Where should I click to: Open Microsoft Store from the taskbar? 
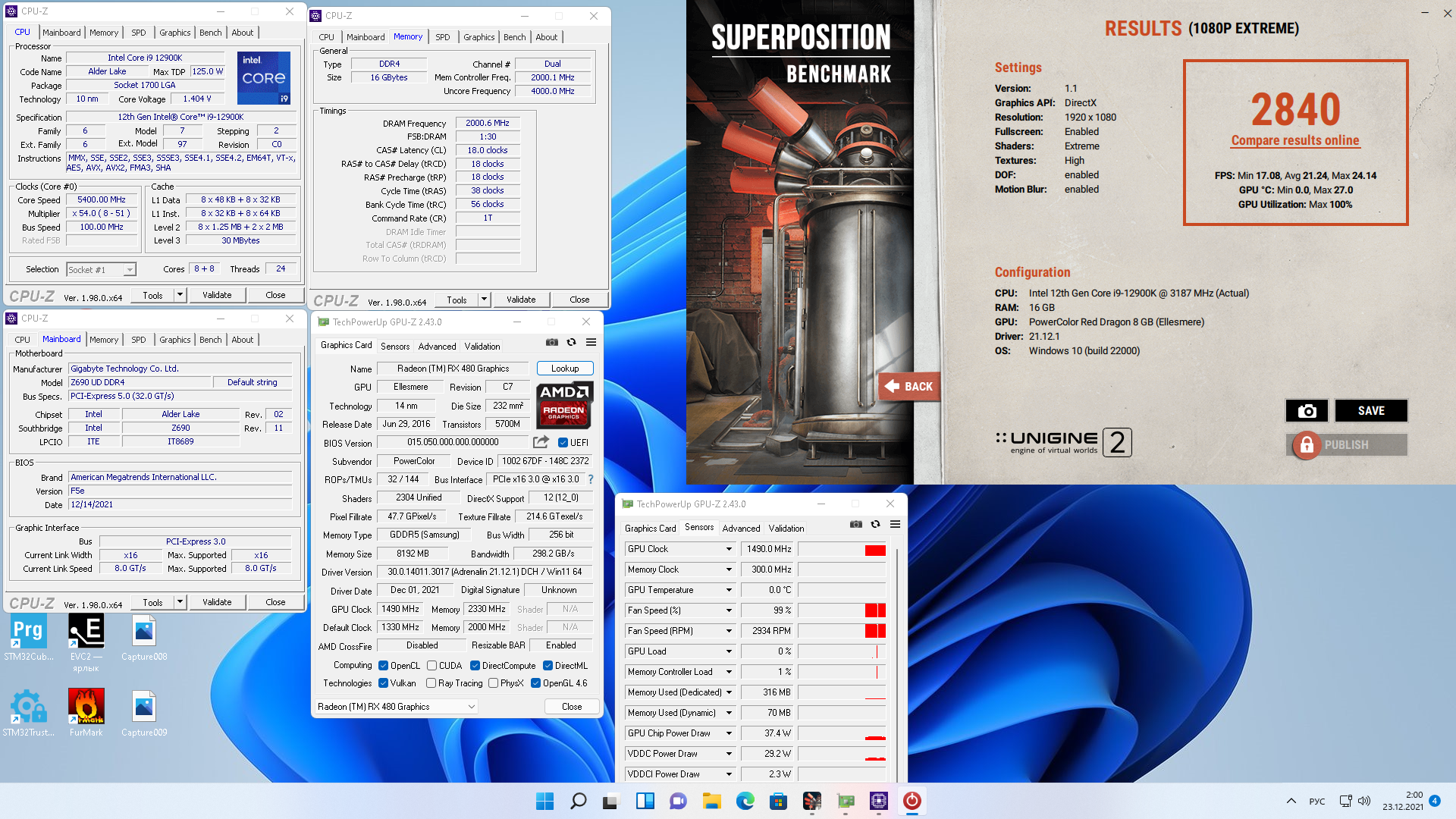(x=779, y=801)
